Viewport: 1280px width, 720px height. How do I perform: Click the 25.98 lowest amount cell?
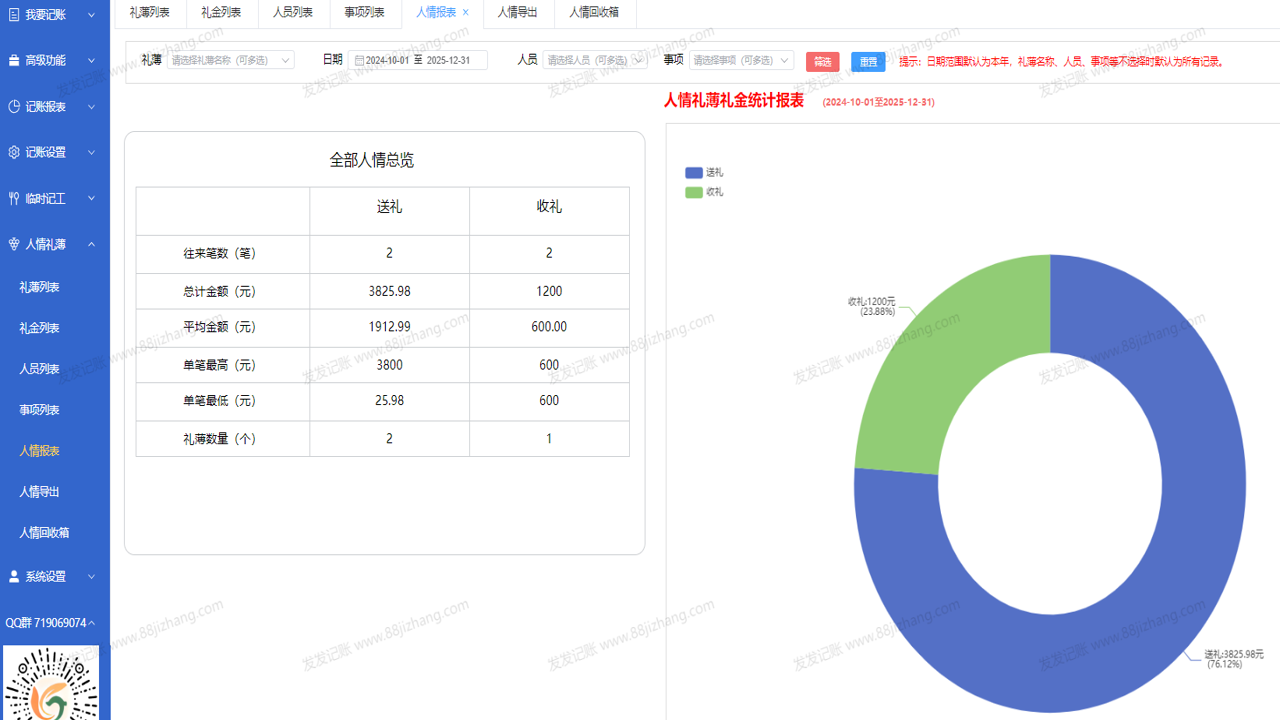[x=390, y=401]
